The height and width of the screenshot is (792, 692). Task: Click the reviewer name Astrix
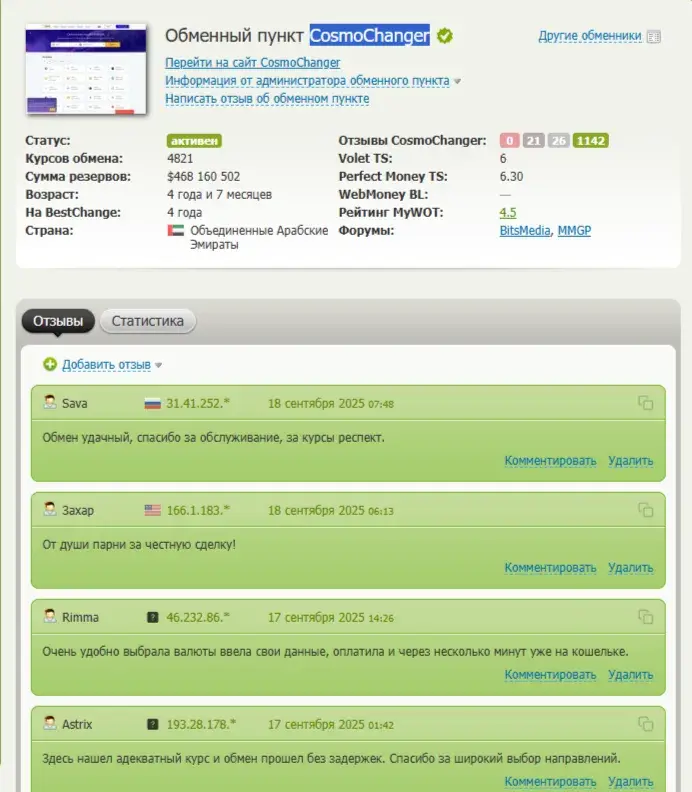coord(77,725)
